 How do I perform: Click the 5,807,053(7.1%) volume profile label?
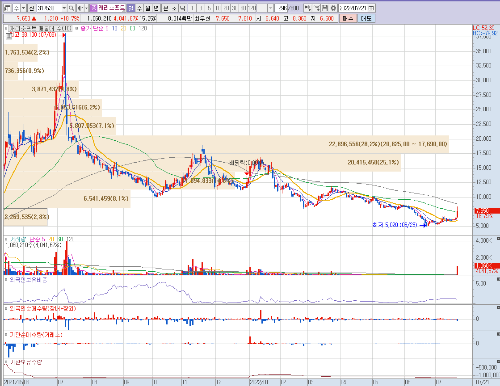[x=92, y=125]
